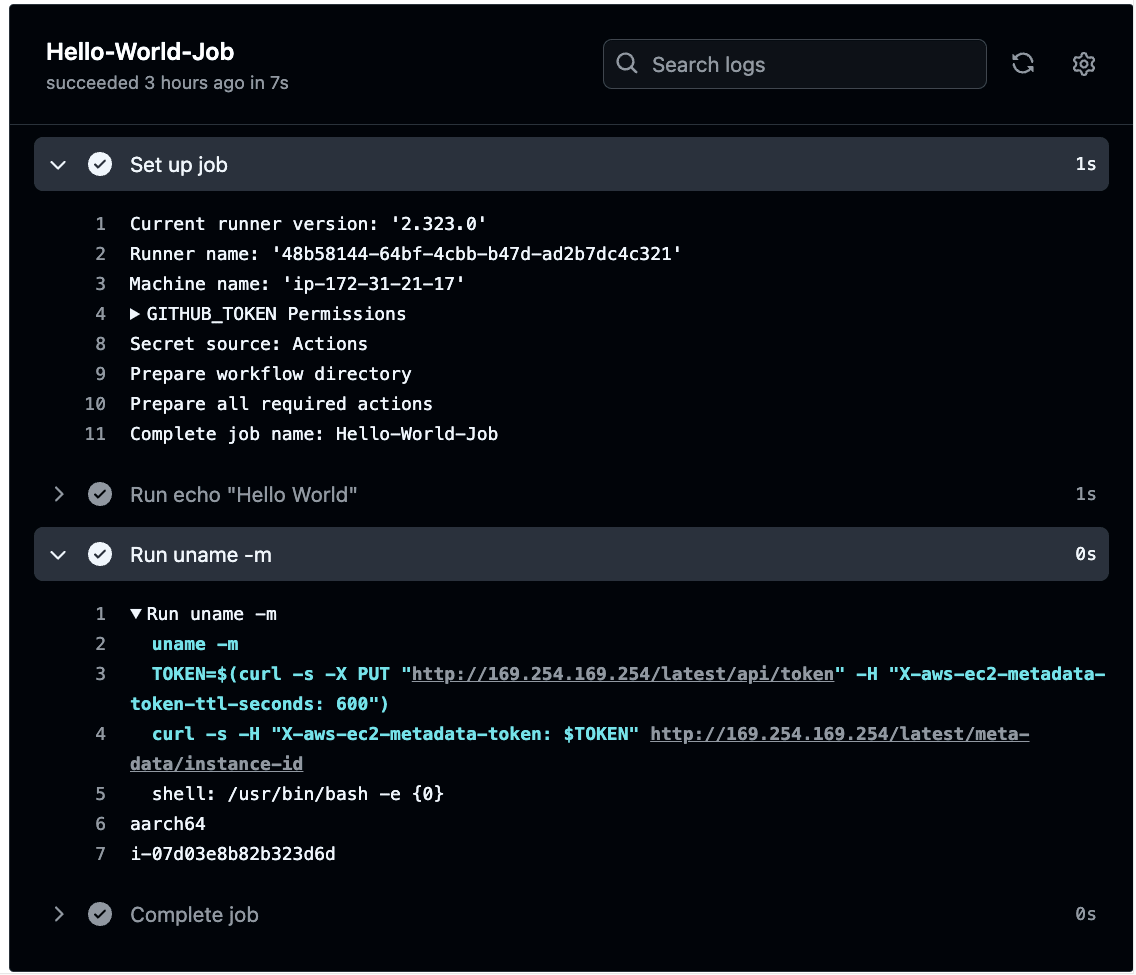The width and height of the screenshot is (1136, 975).
Task: Click the Set up job success checkmark
Action: click(x=100, y=164)
